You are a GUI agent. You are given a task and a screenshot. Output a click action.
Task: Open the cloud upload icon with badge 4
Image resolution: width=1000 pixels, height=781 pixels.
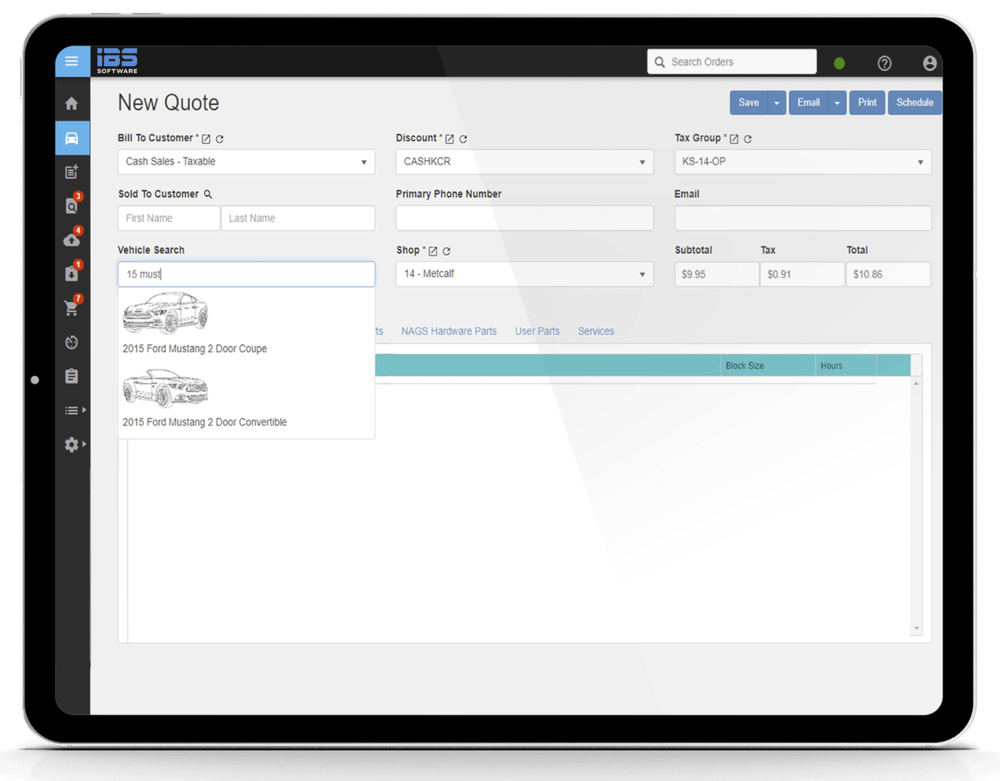pos(72,238)
